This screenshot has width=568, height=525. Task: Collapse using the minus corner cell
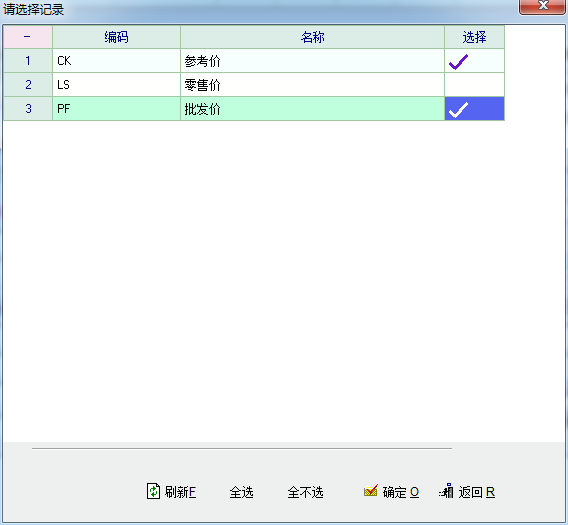click(x=28, y=37)
